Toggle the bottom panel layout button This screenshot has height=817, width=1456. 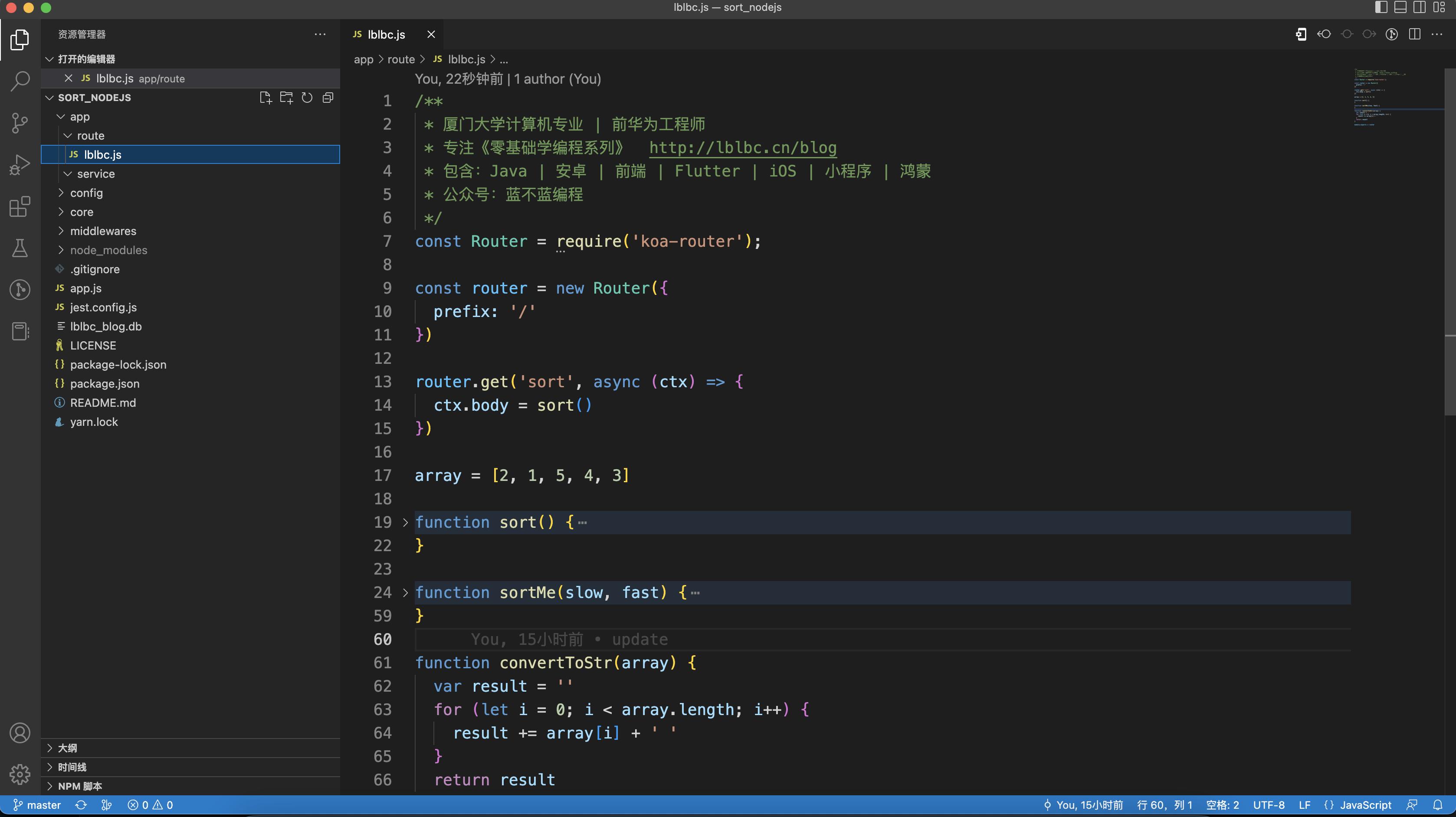[1400, 7]
